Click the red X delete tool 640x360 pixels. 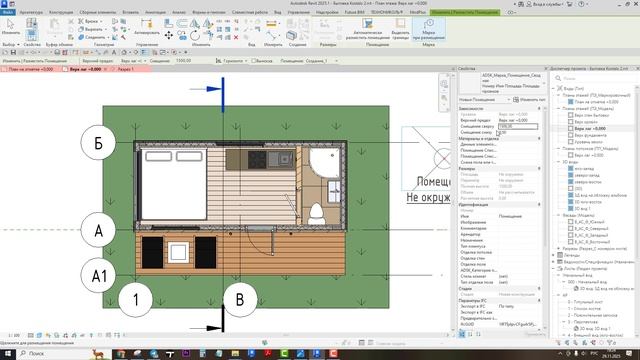(236, 37)
